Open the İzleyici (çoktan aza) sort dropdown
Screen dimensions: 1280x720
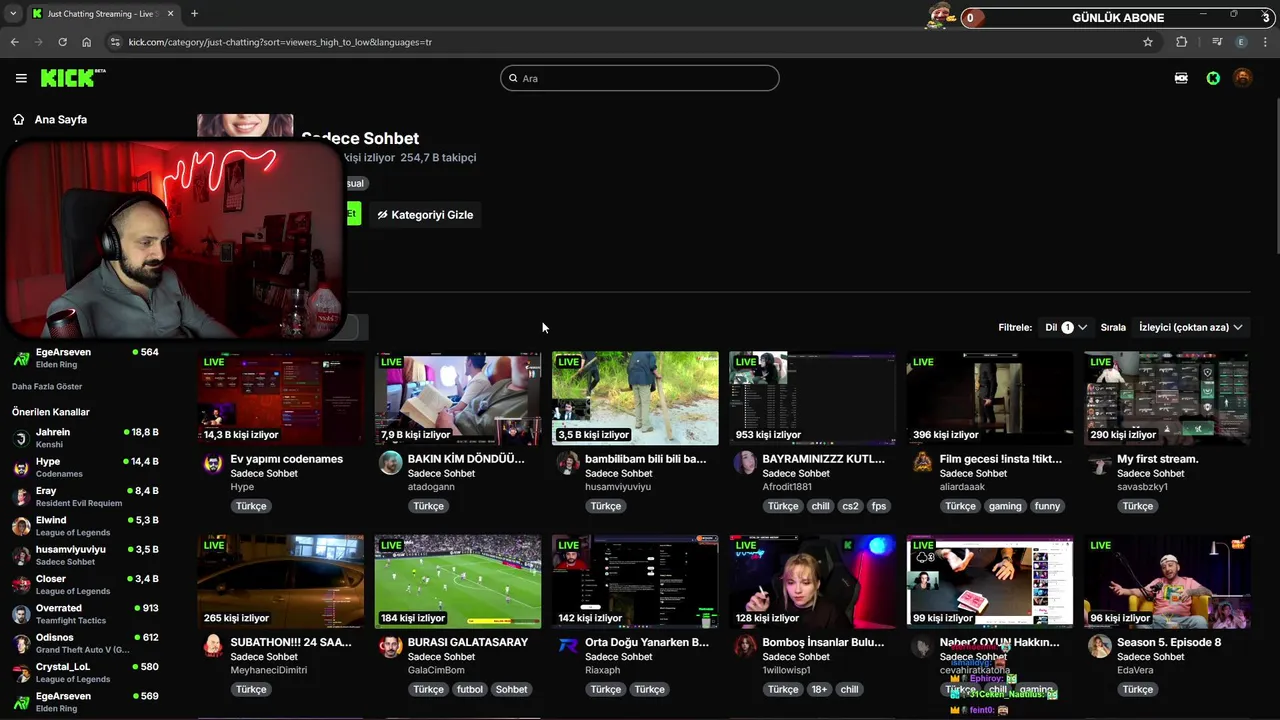1190,327
